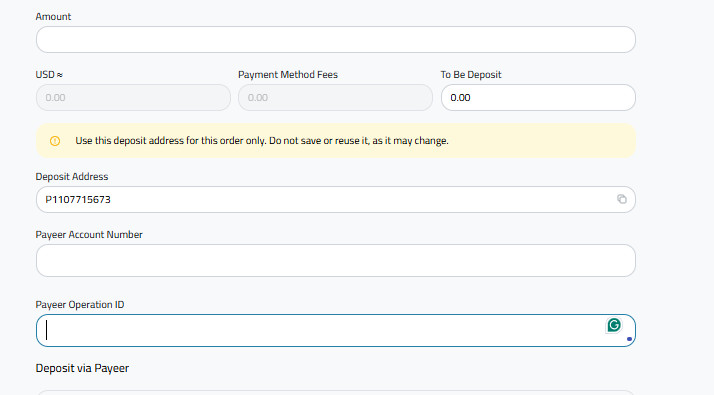Select the Deposit Address field text P1107715673

78,200
